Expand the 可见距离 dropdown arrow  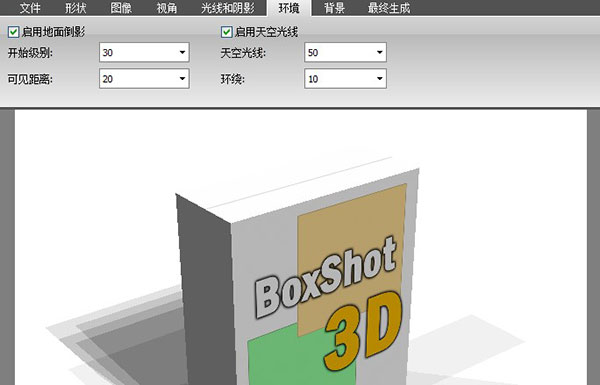coord(183,79)
